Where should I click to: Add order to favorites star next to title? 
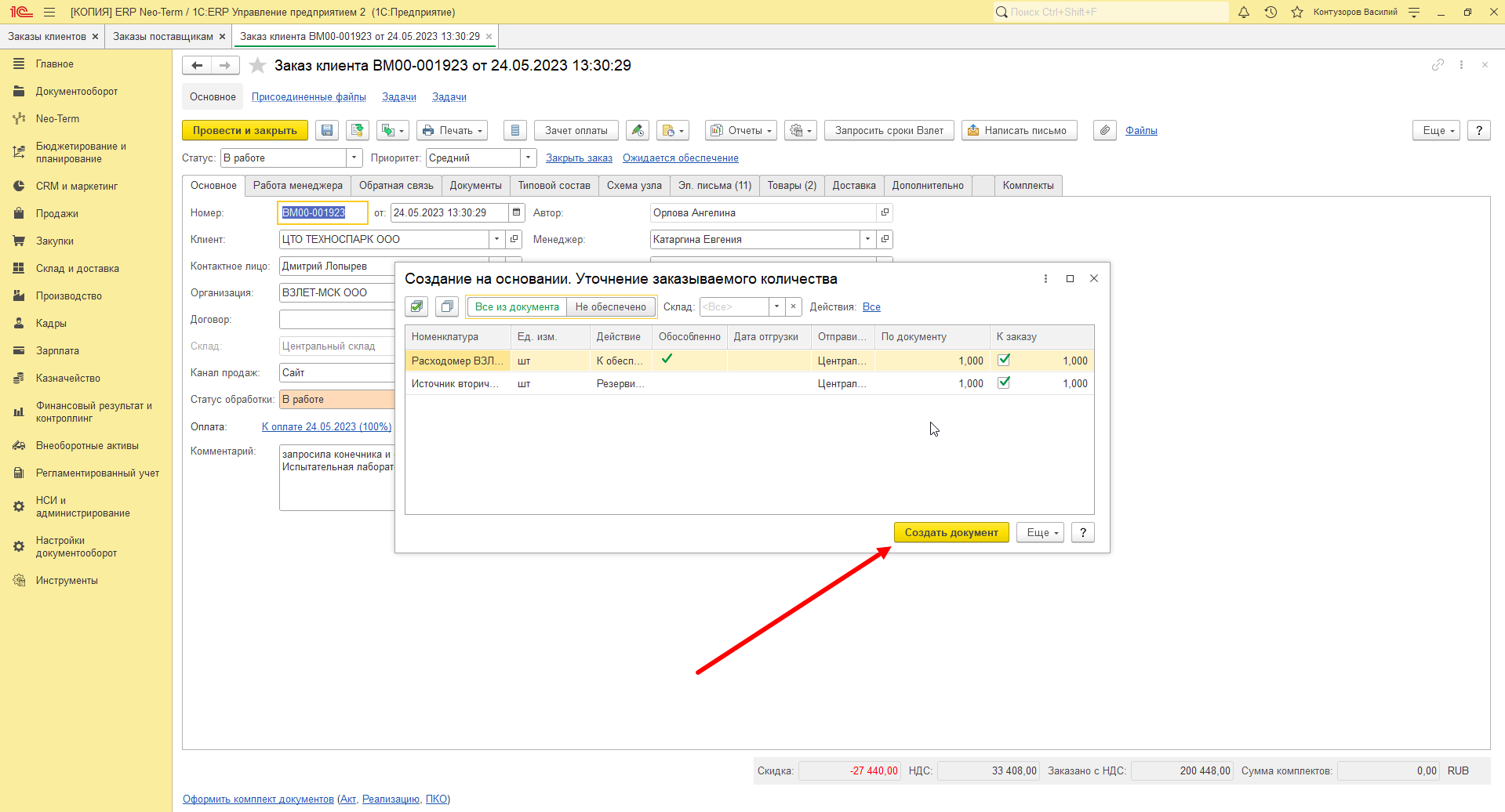point(257,66)
